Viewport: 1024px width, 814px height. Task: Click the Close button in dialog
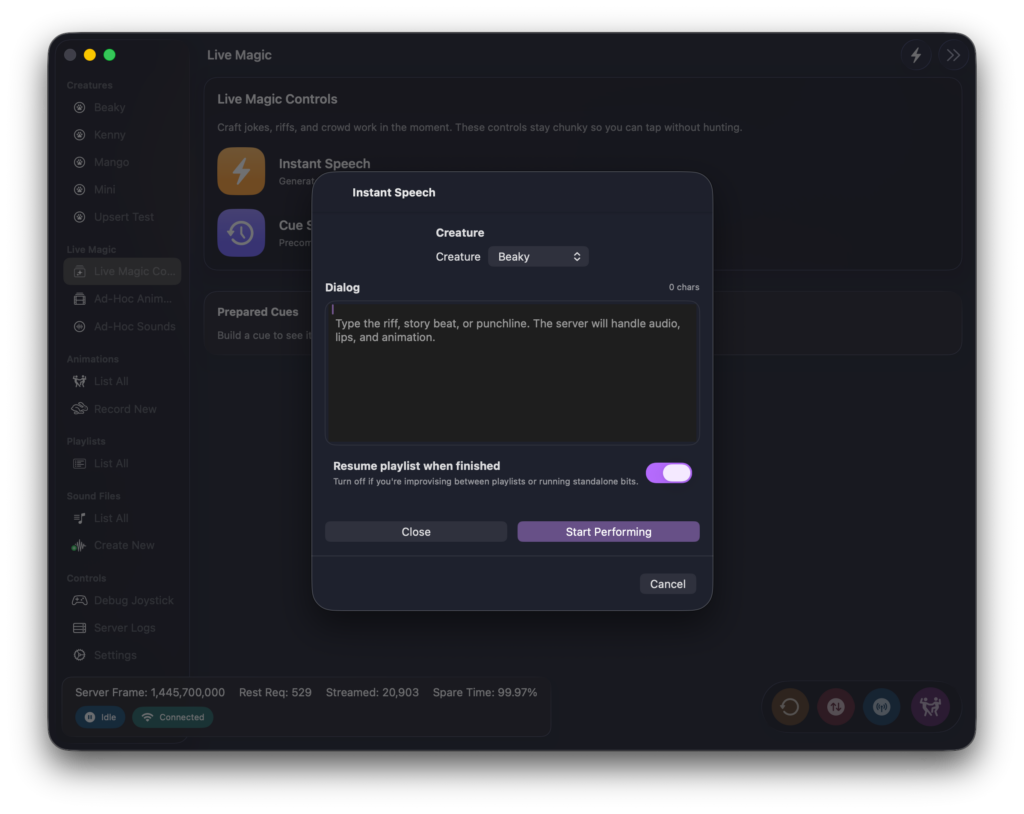(x=416, y=532)
